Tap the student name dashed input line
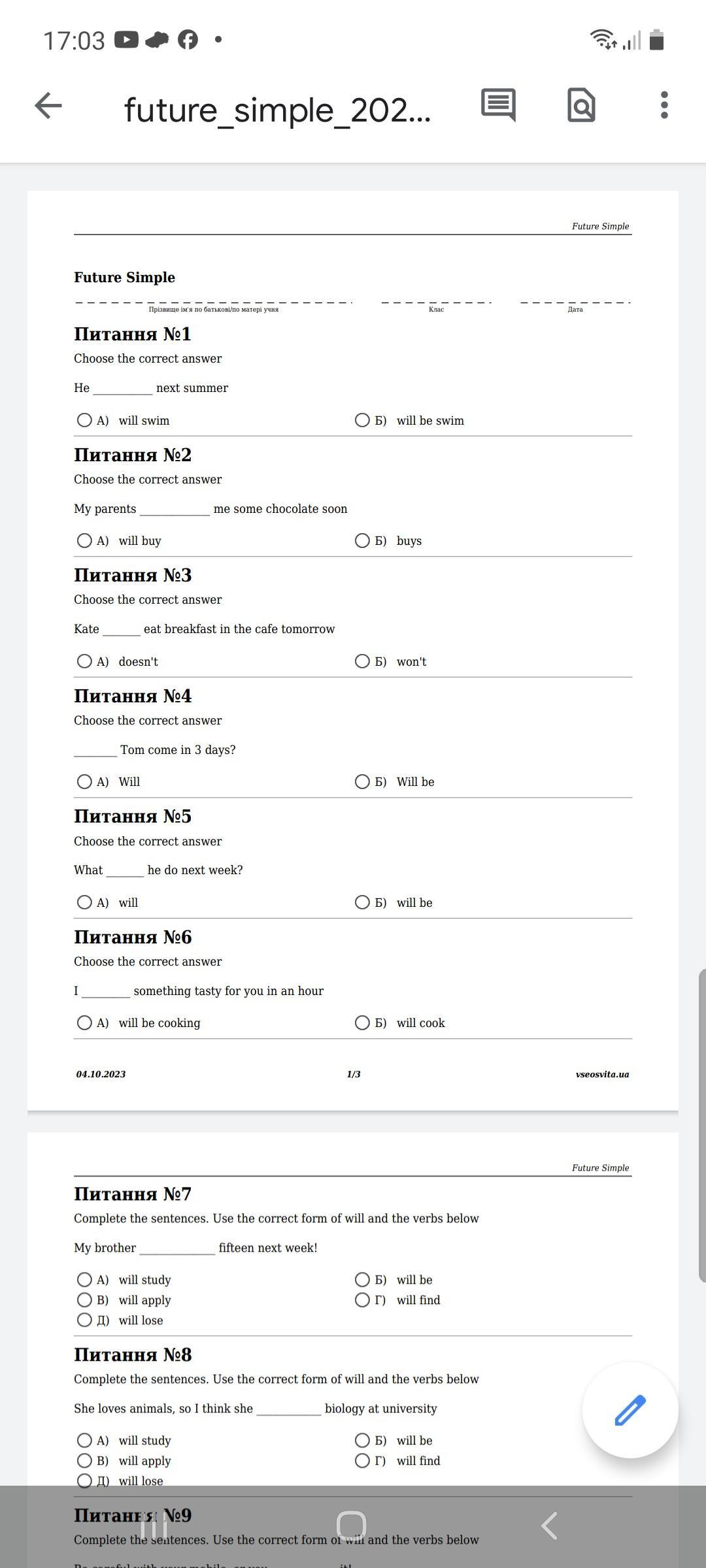This screenshot has height=1568, width=706. click(x=214, y=302)
